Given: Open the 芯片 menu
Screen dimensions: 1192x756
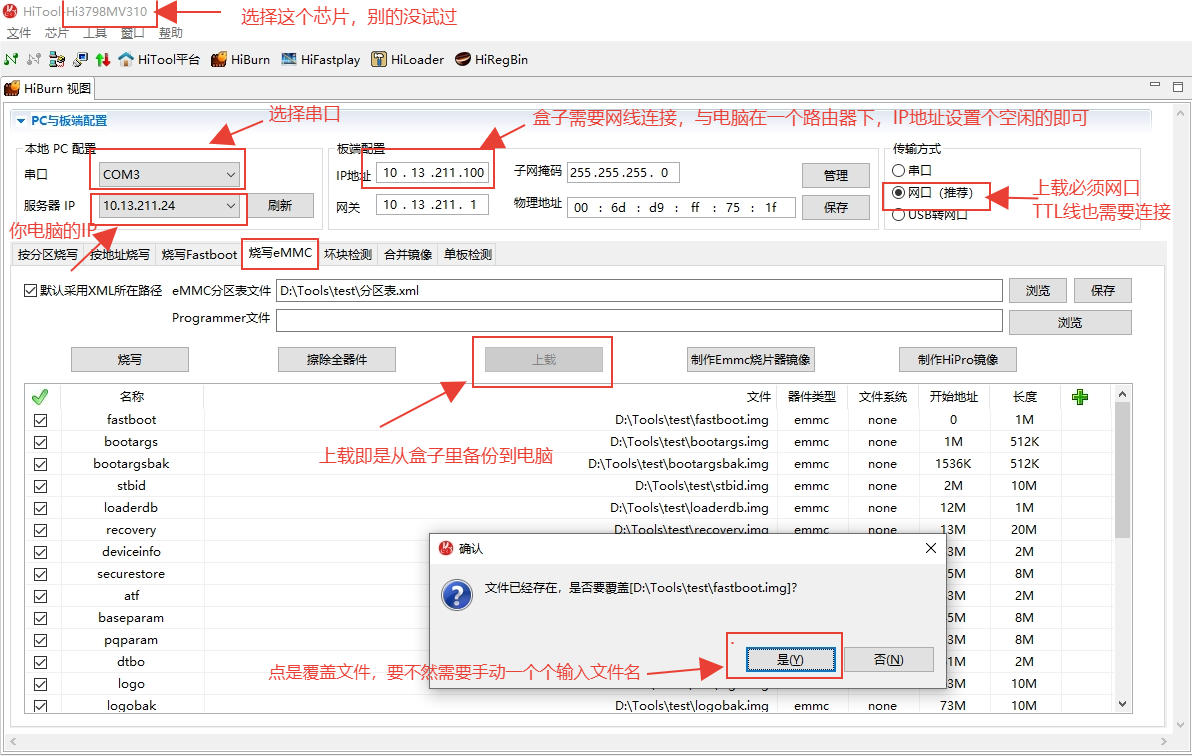Looking at the screenshot, I should (57, 33).
